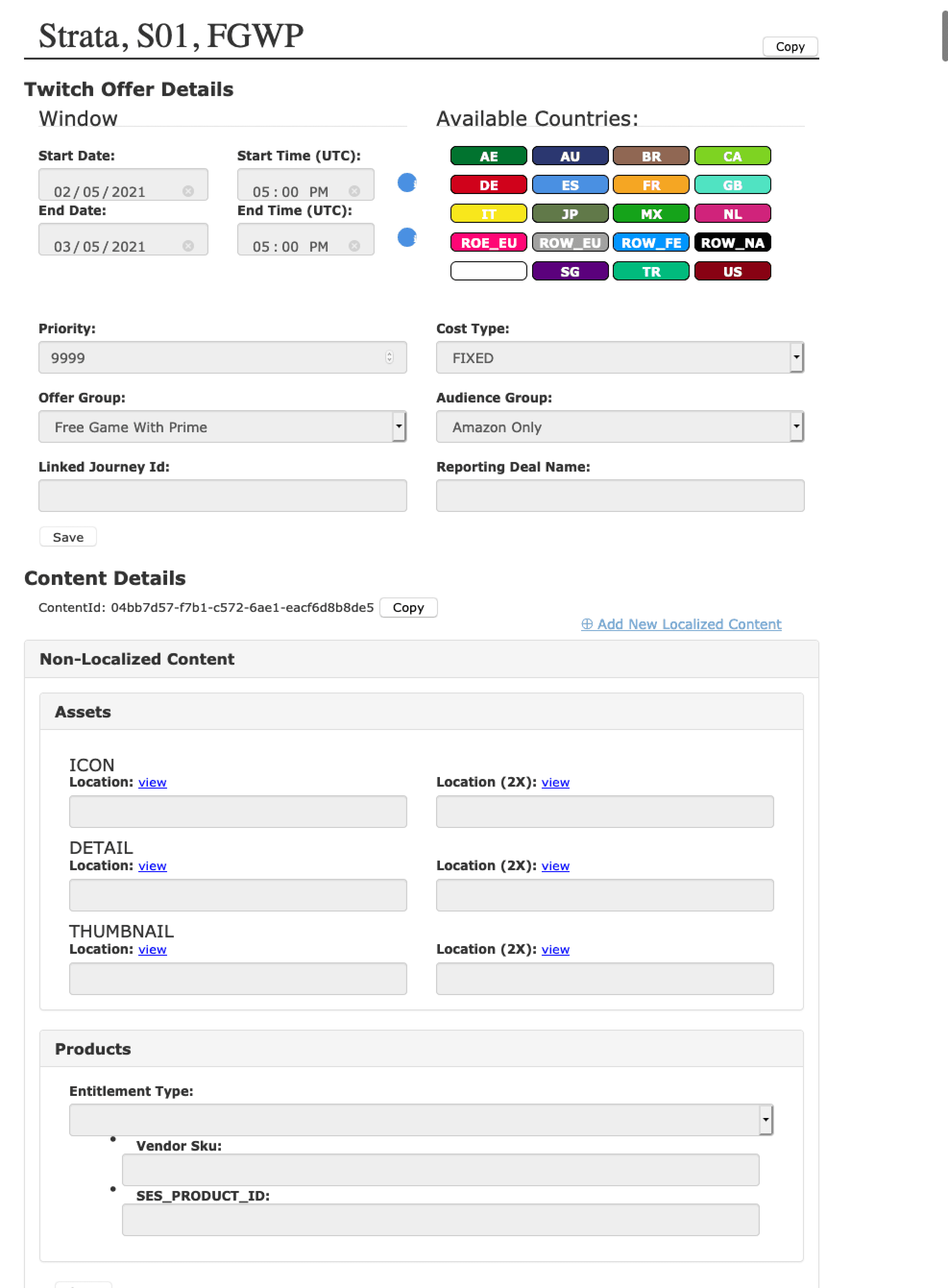Toggle the AU country tag
Screen dimensions: 948x1288
pyautogui.click(x=570, y=156)
